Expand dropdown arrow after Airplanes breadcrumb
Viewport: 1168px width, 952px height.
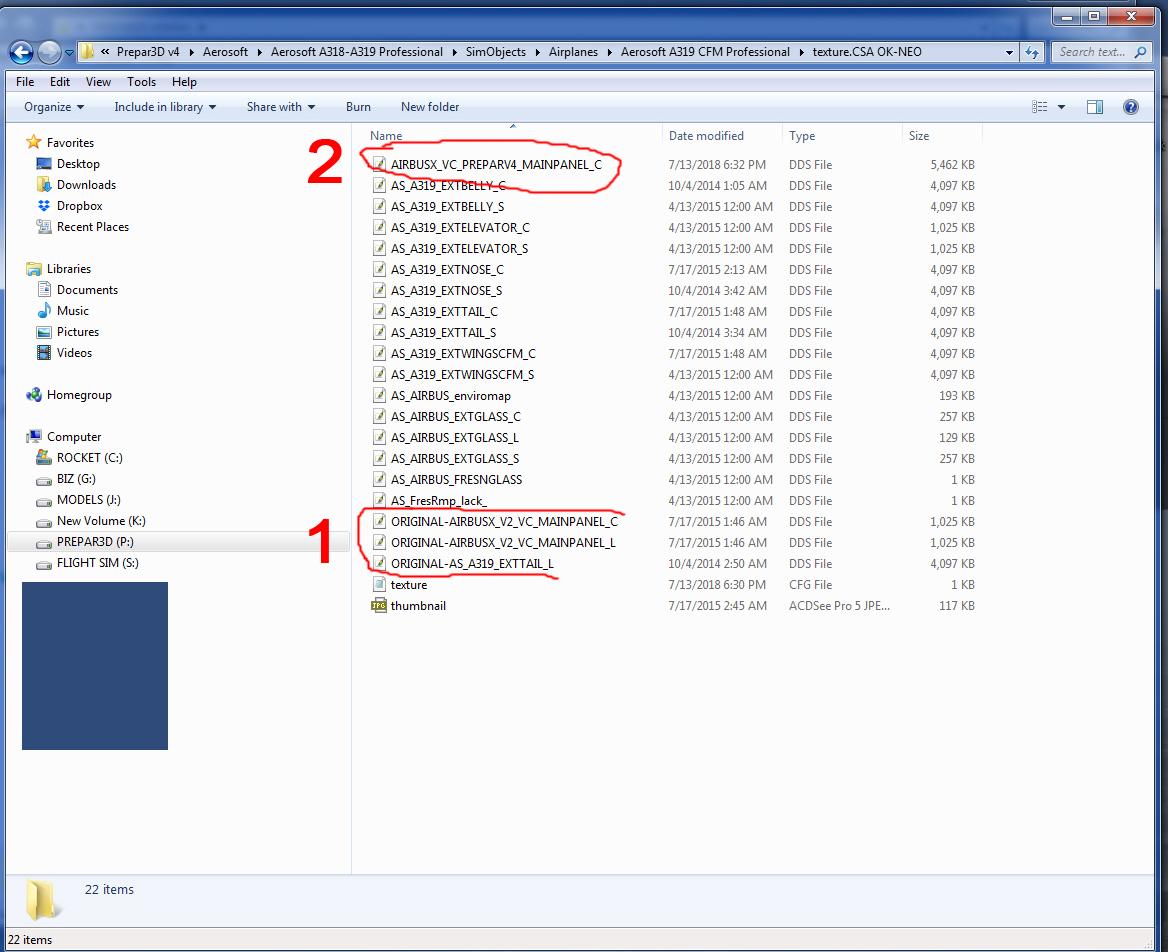[x=609, y=52]
